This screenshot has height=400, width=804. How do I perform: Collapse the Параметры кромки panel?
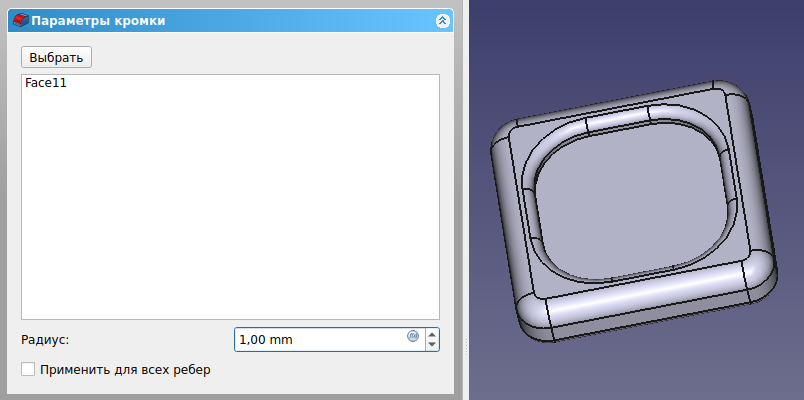pyautogui.click(x=443, y=21)
